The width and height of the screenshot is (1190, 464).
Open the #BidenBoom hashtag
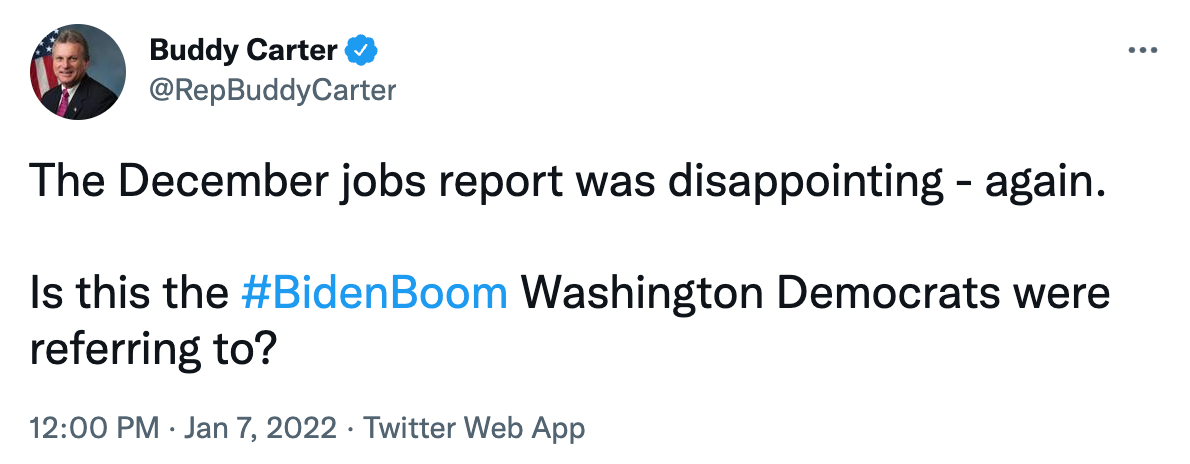[375, 293]
